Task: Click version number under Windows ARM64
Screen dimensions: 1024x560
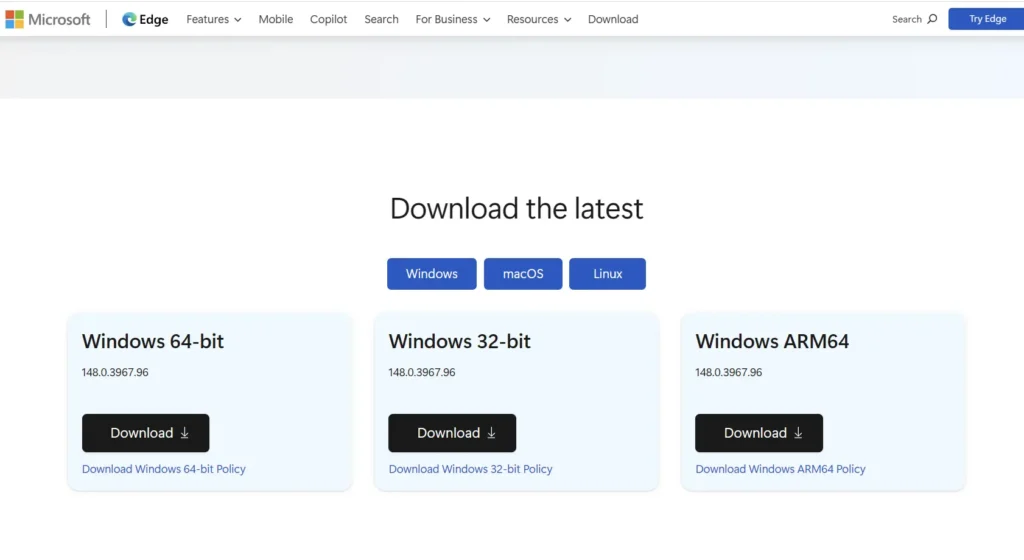Action: tap(729, 372)
